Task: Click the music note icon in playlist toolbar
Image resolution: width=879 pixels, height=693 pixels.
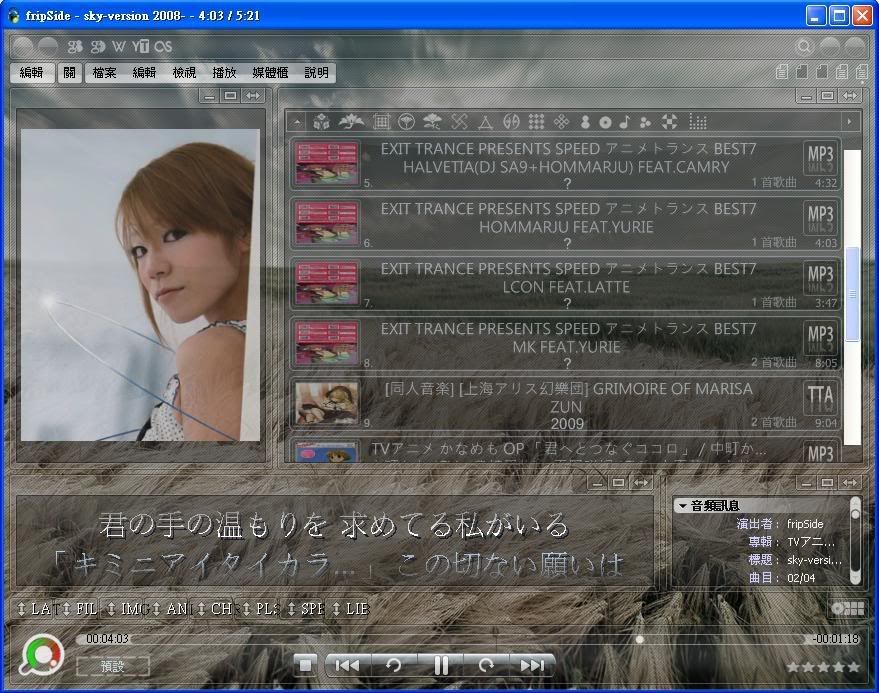Action: tap(625, 122)
